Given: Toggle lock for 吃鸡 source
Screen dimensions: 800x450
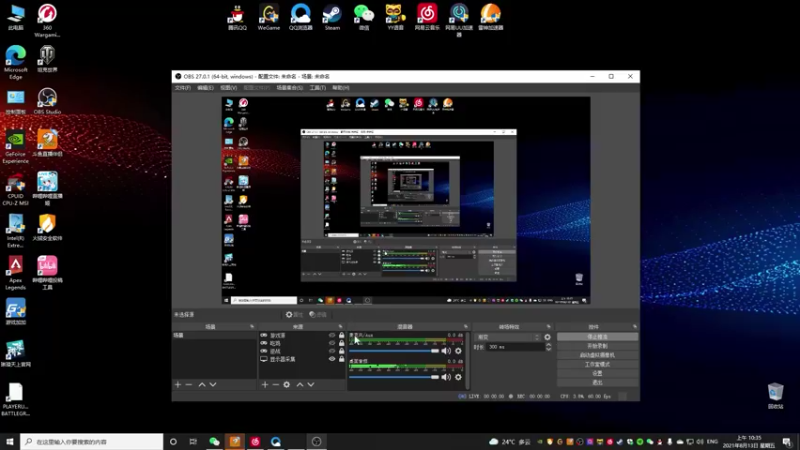Looking at the screenshot, I should tap(342, 343).
